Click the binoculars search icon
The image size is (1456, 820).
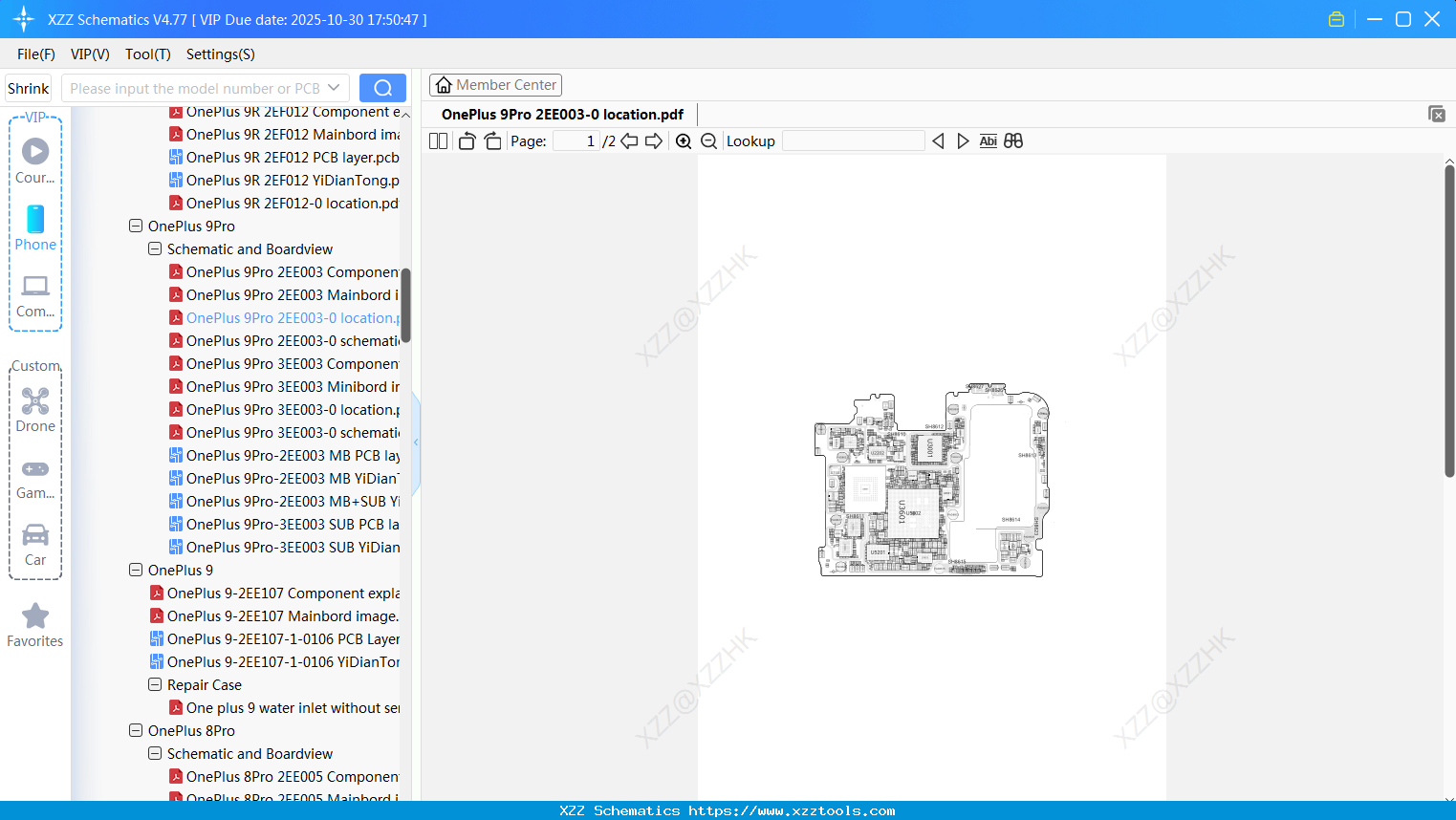(x=1013, y=141)
